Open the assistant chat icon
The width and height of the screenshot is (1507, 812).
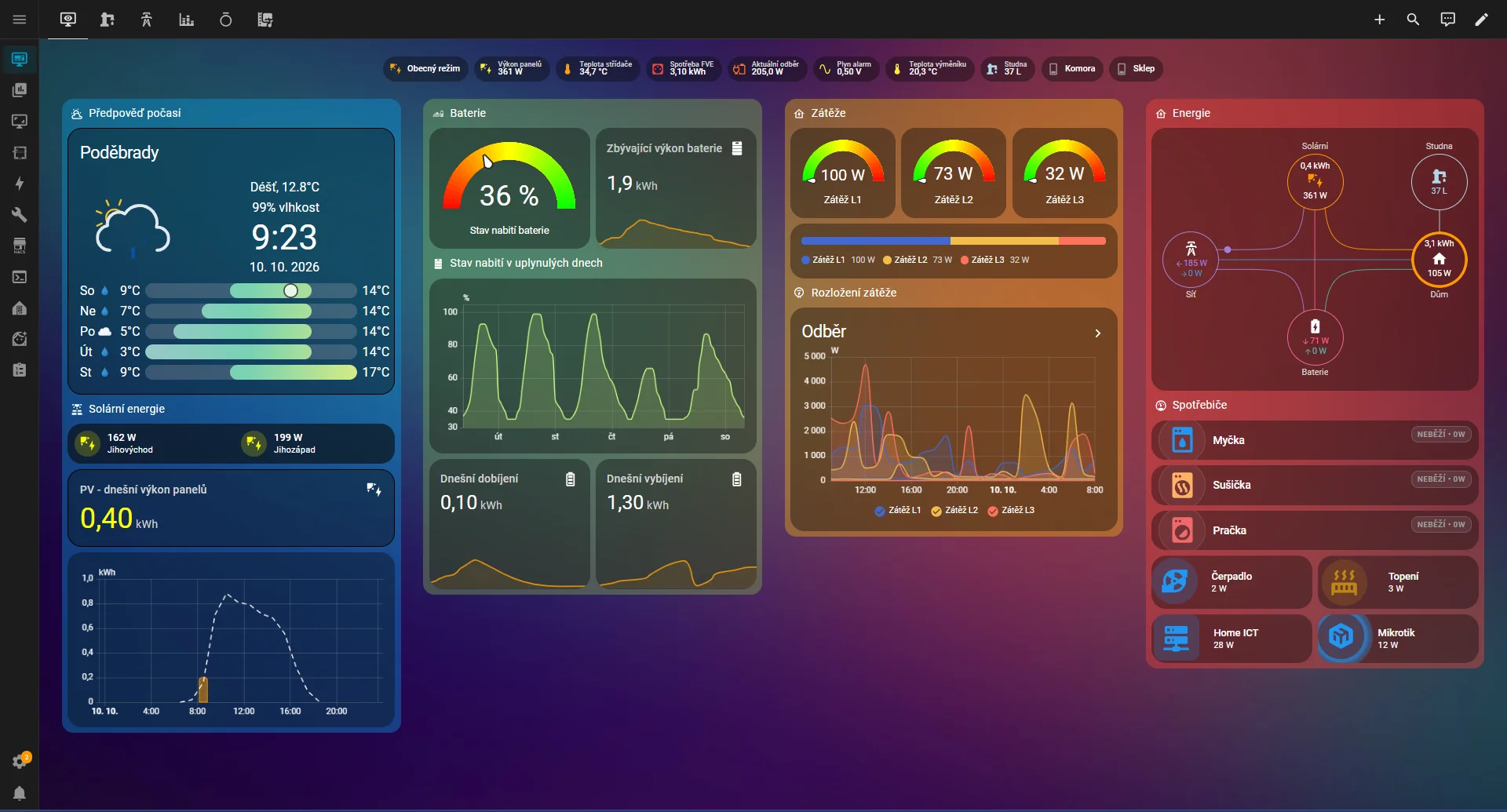pyautogui.click(x=1447, y=20)
